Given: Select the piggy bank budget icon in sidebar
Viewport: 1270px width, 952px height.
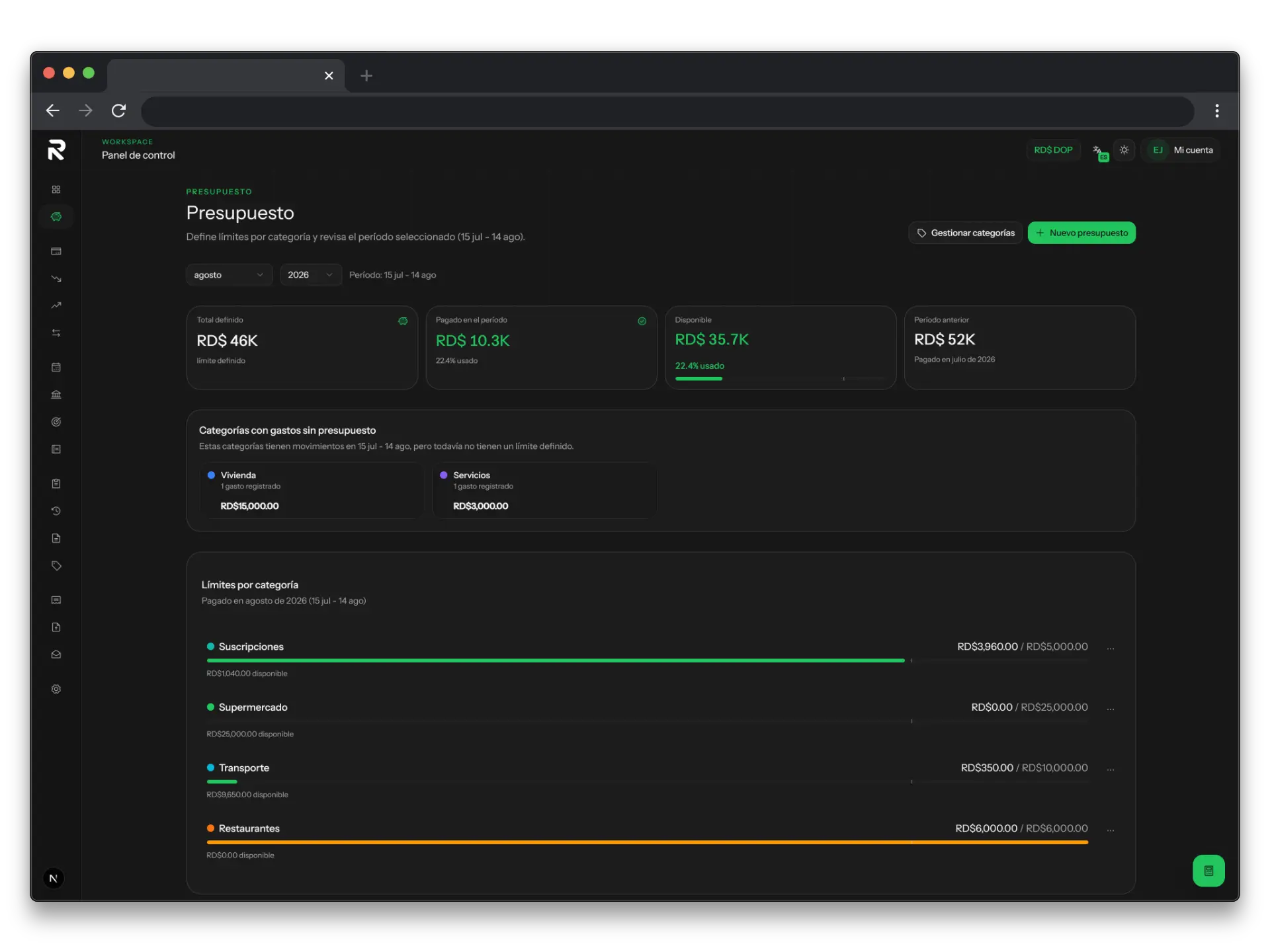Looking at the screenshot, I should 56,217.
